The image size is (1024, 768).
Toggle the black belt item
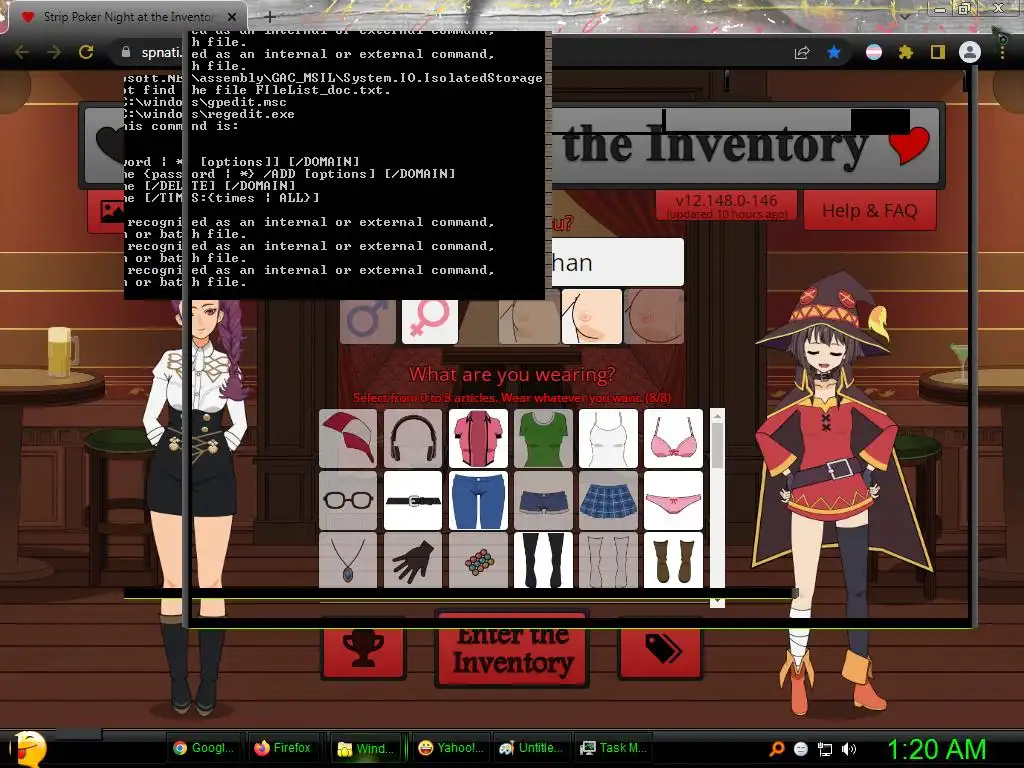point(413,501)
